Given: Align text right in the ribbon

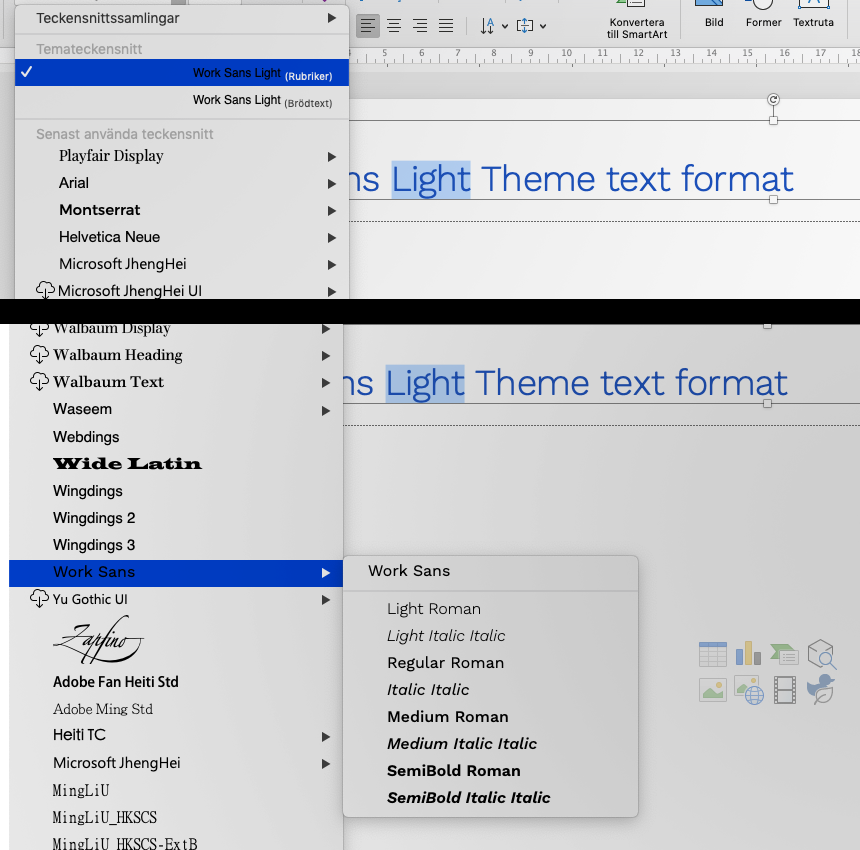Looking at the screenshot, I should click(x=420, y=25).
